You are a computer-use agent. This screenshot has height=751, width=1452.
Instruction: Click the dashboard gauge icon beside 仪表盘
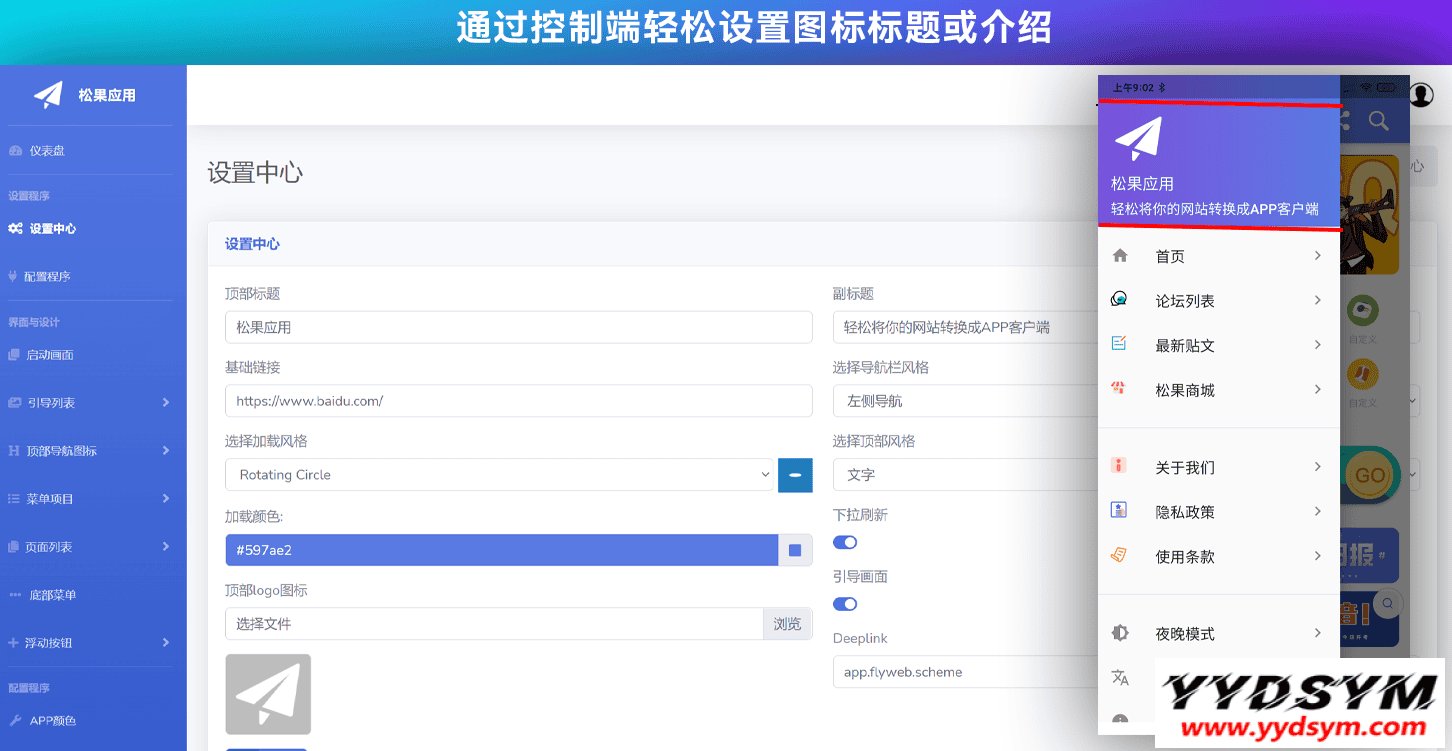coord(15,151)
